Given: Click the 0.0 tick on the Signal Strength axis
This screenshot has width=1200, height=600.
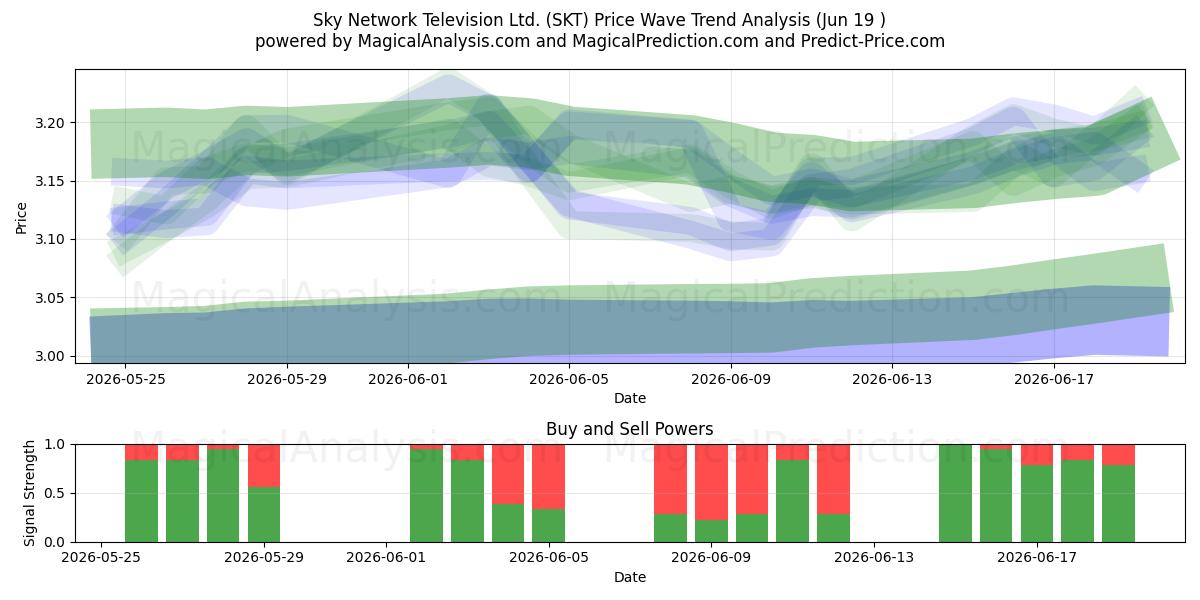Looking at the screenshot, I should coord(54,542).
